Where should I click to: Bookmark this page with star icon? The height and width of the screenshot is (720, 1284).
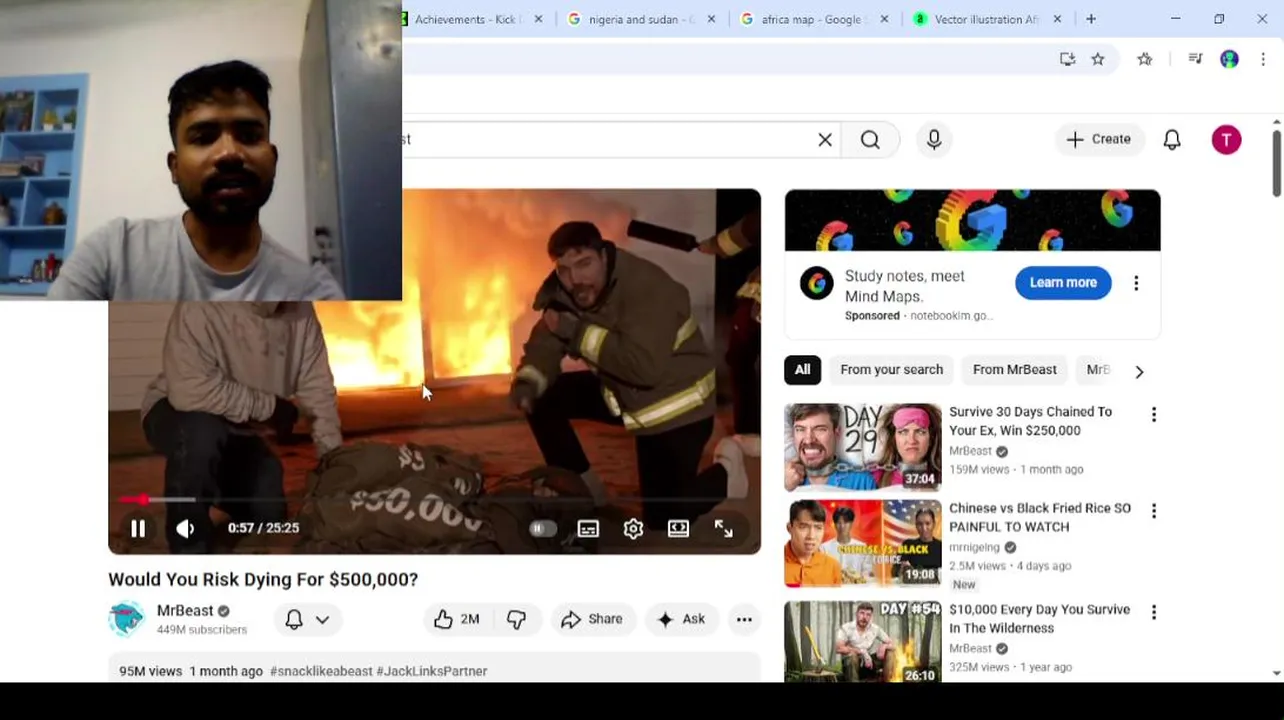click(x=1098, y=59)
